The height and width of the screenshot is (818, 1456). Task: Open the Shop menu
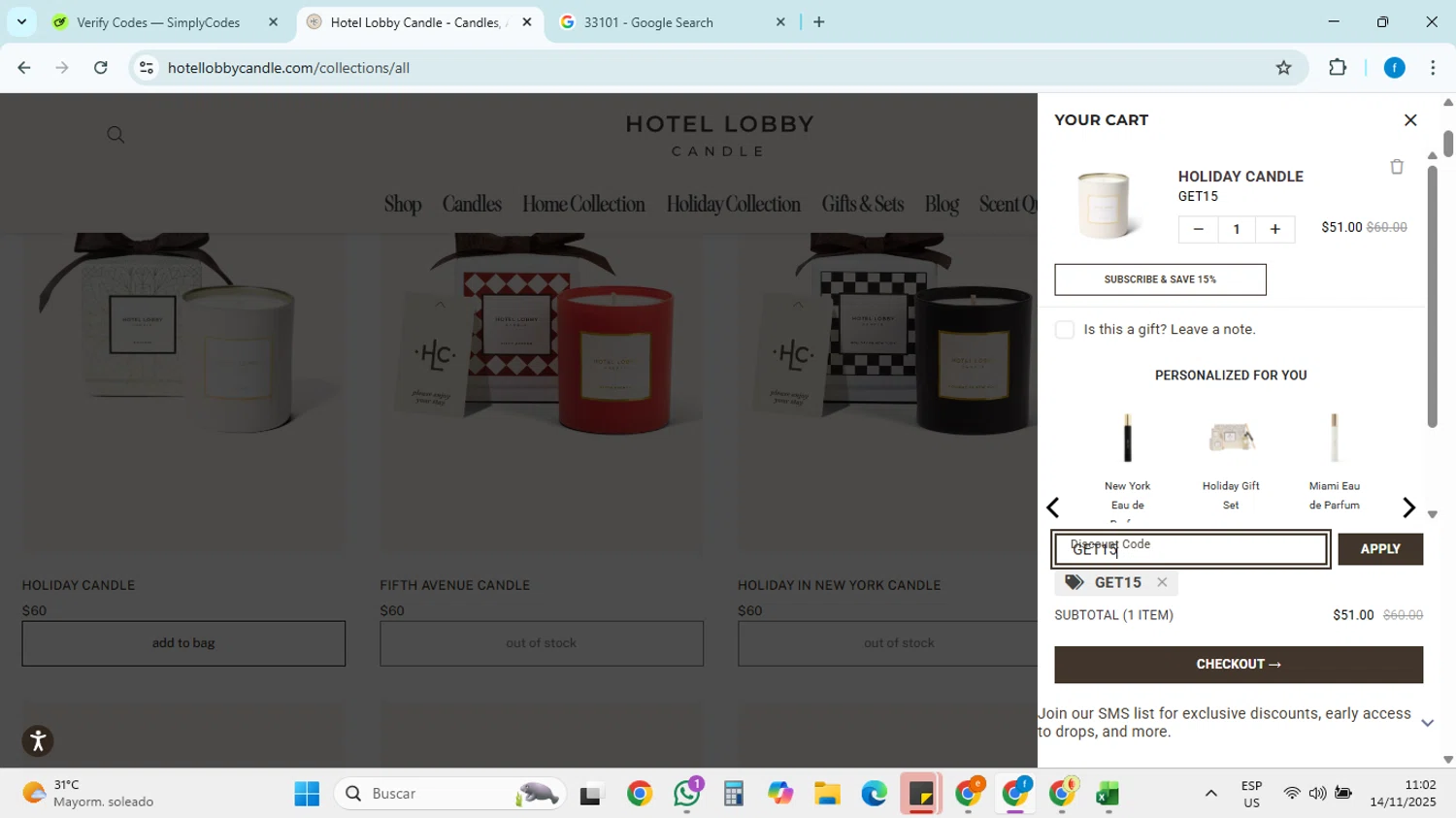tap(403, 204)
